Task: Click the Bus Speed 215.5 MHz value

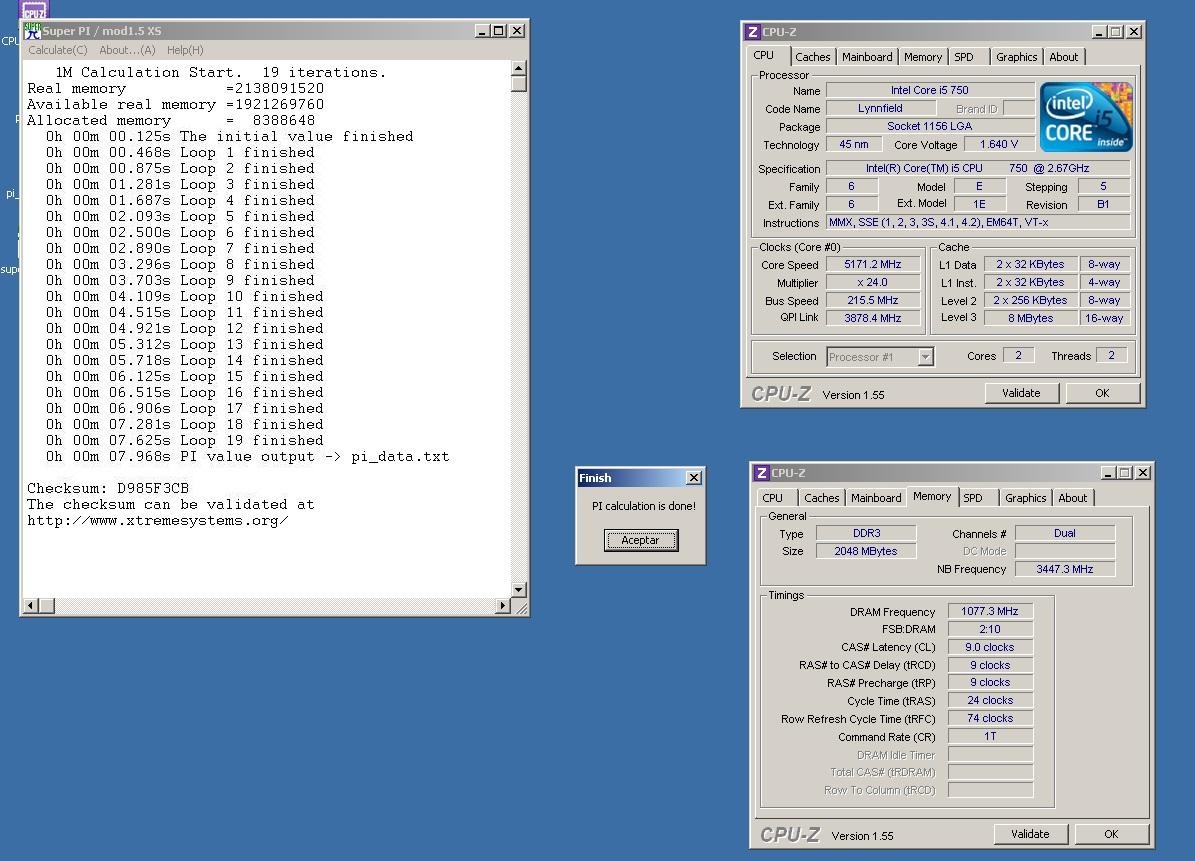Action: coord(873,300)
